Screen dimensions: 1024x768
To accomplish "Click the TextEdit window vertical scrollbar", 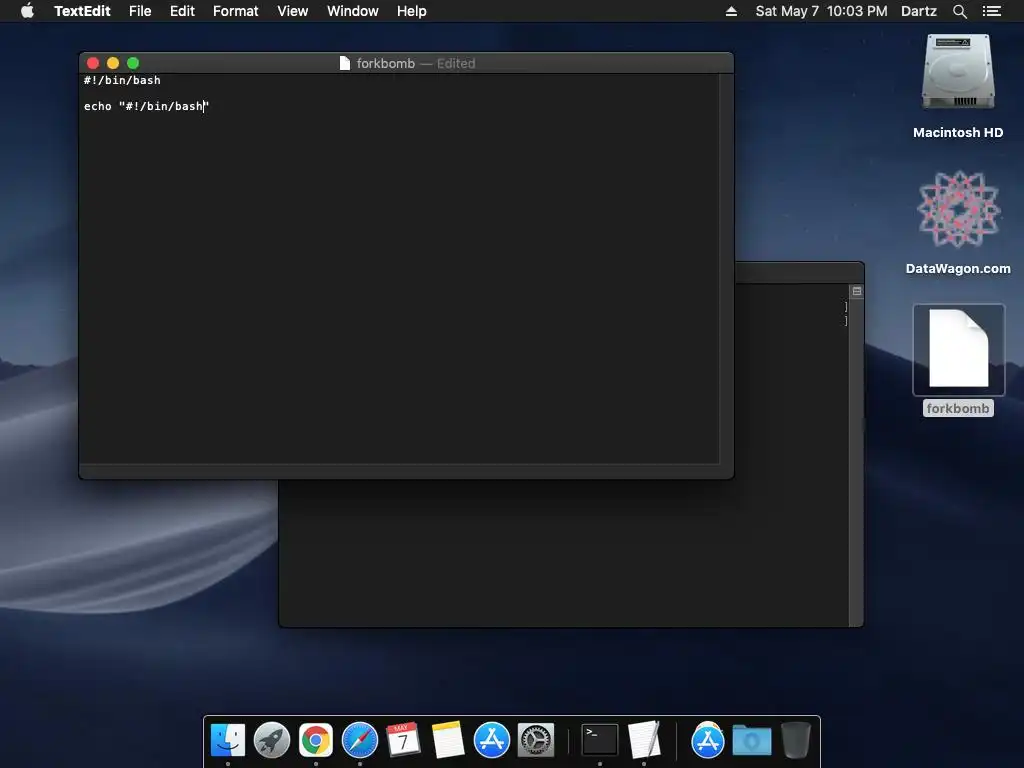I will coord(726,268).
